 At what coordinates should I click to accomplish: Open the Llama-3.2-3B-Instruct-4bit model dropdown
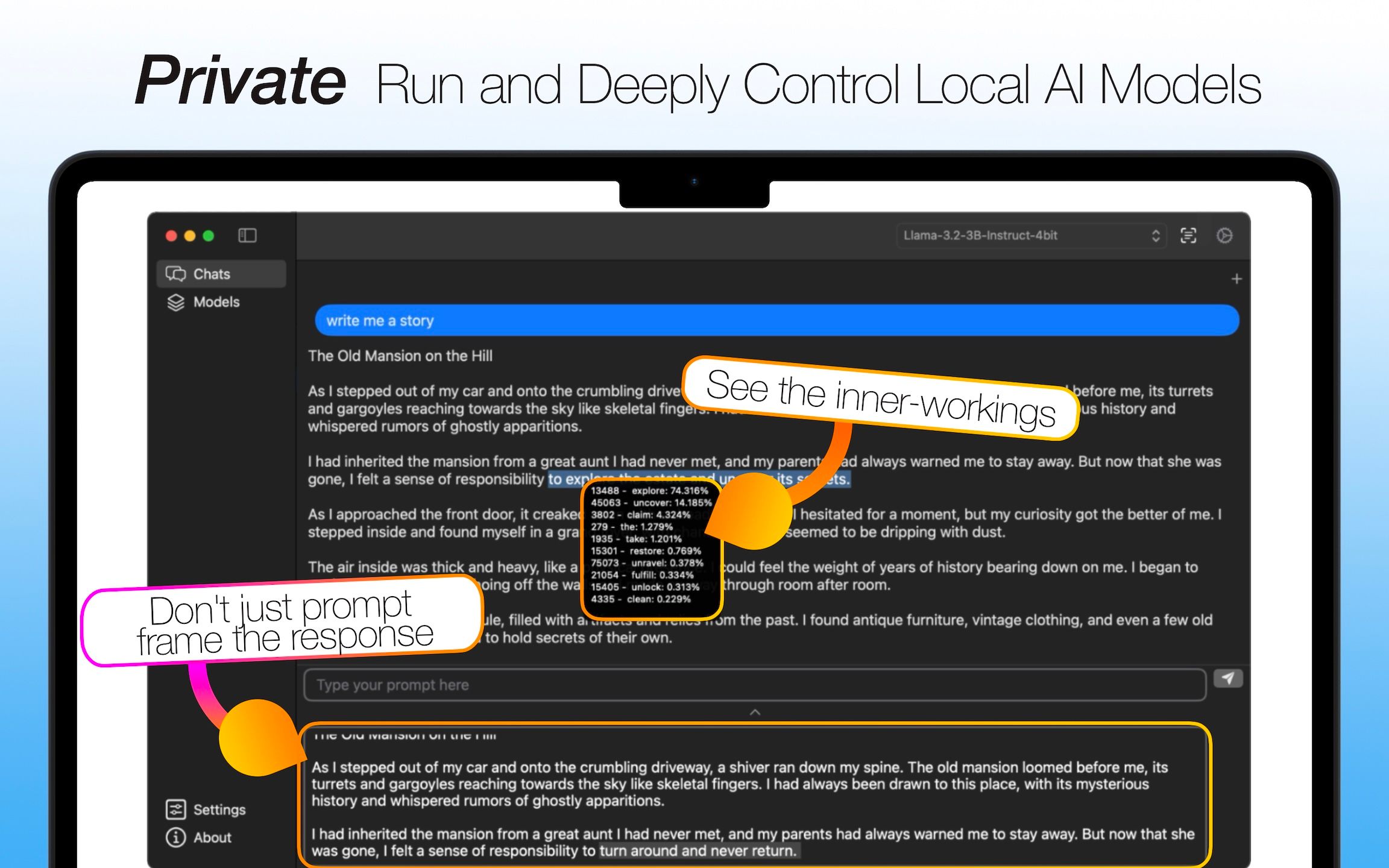point(1031,236)
